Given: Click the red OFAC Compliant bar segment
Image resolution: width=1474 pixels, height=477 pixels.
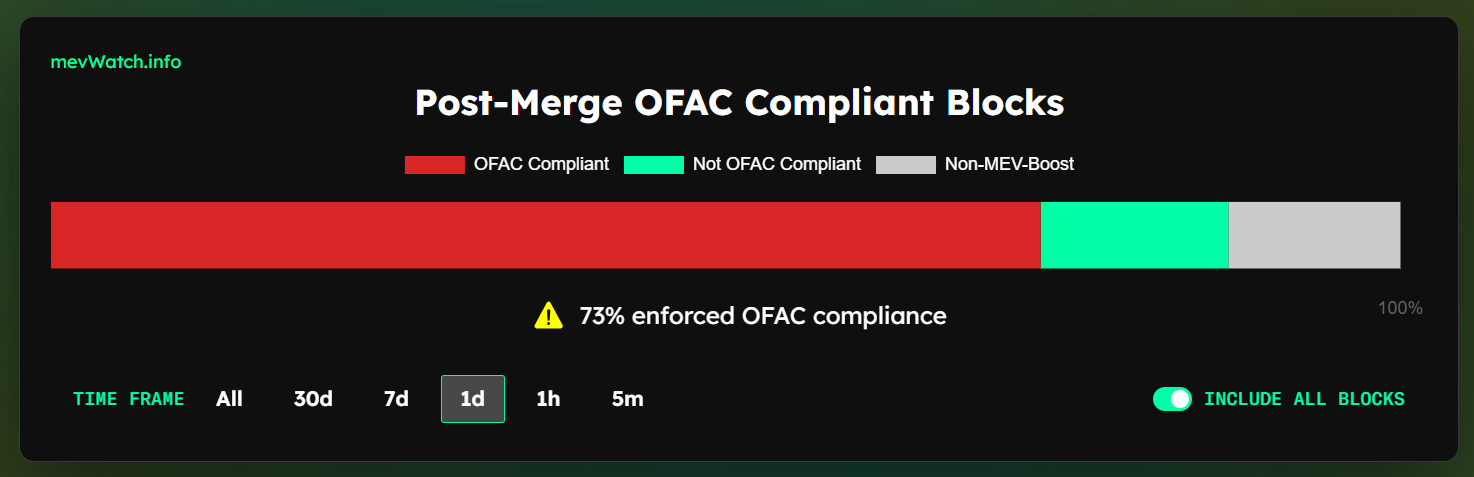Looking at the screenshot, I should tap(545, 235).
